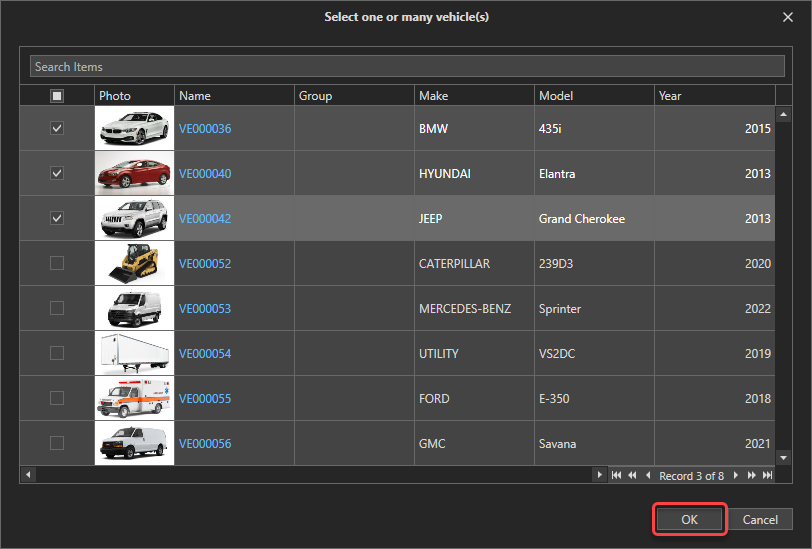Jump to the previous page of records

tap(632, 475)
